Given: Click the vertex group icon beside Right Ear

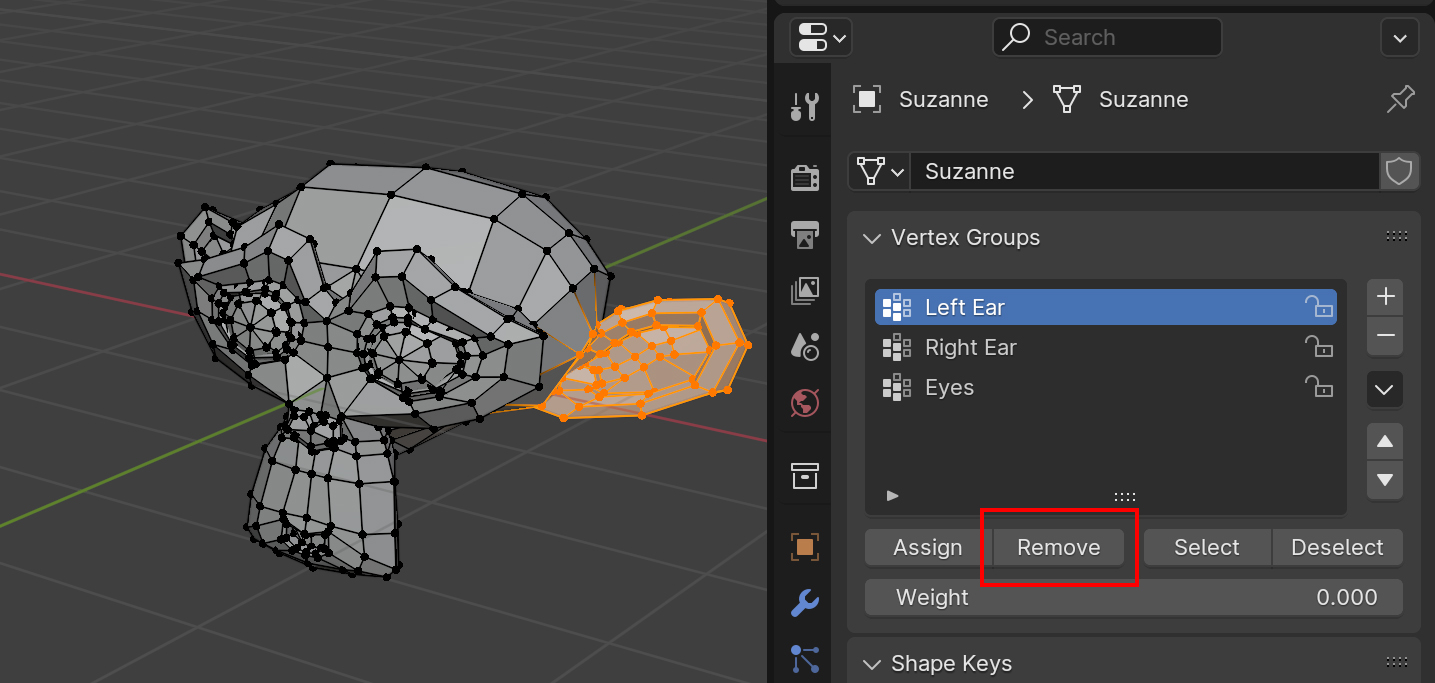Looking at the screenshot, I should pos(897,347).
